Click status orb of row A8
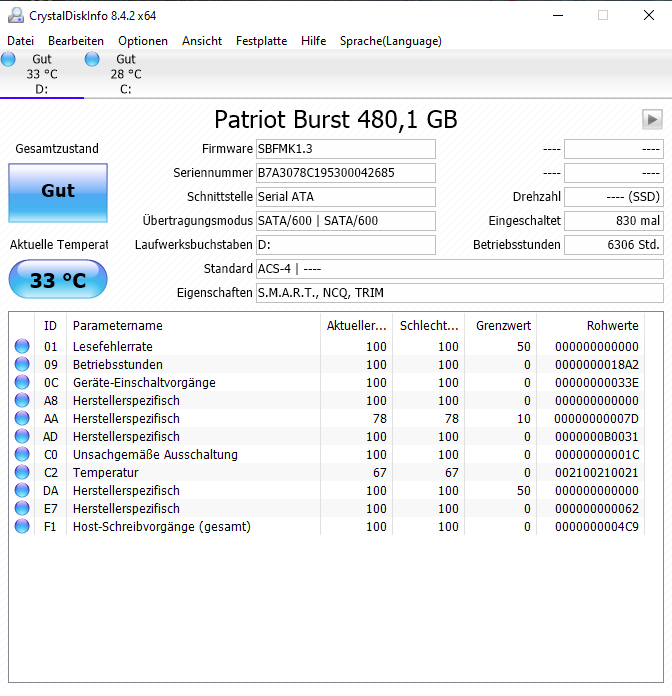This screenshot has width=672, height=696. click(x=22, y=400)
